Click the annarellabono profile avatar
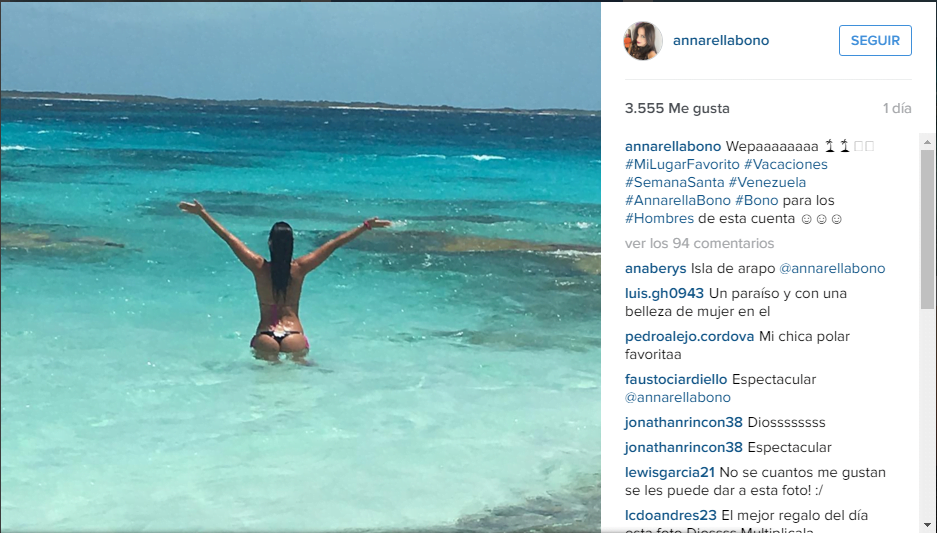This screenshot has height=533, width=937. 643,41
